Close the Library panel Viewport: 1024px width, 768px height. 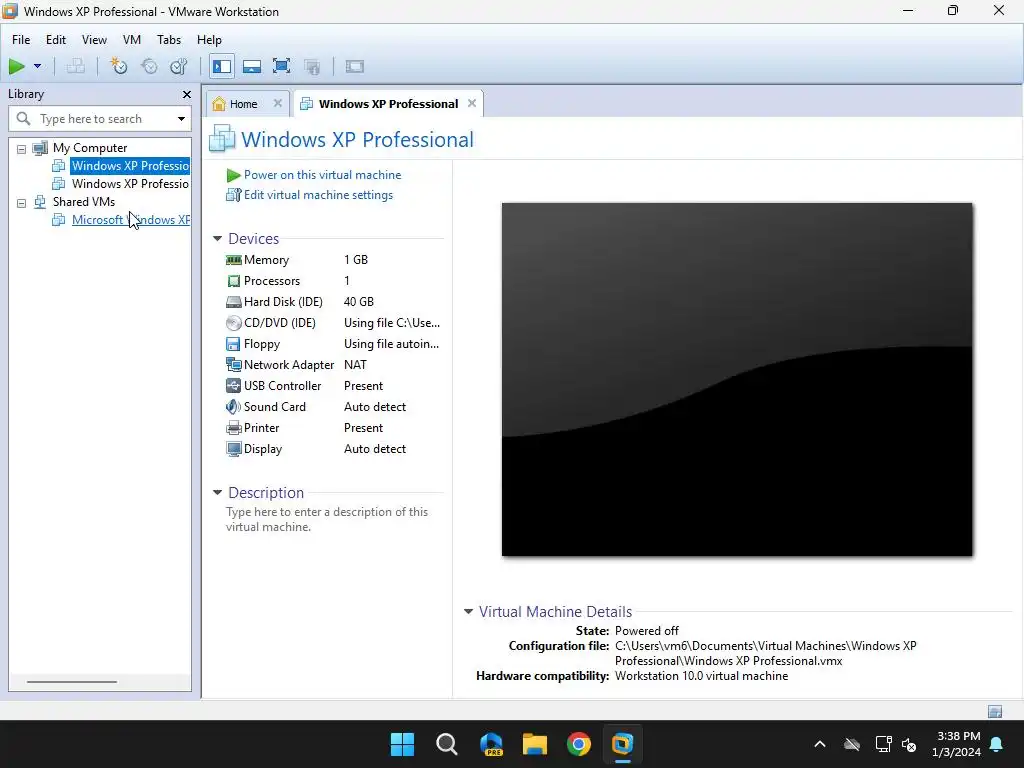(x=187, y=95)
